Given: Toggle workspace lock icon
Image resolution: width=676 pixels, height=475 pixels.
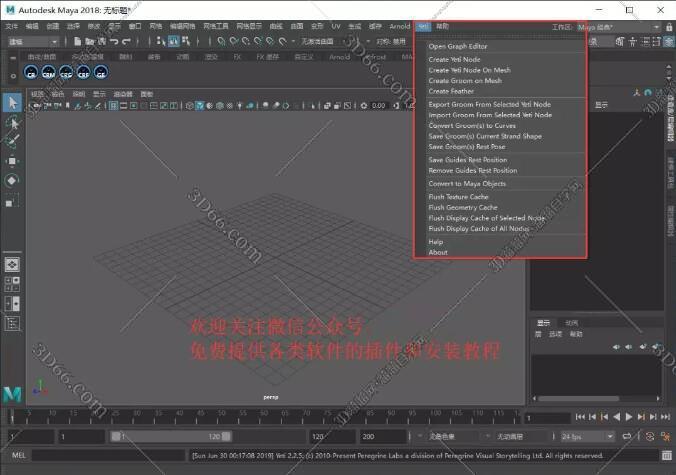Looking at the screenshot, I should point(669,27).
